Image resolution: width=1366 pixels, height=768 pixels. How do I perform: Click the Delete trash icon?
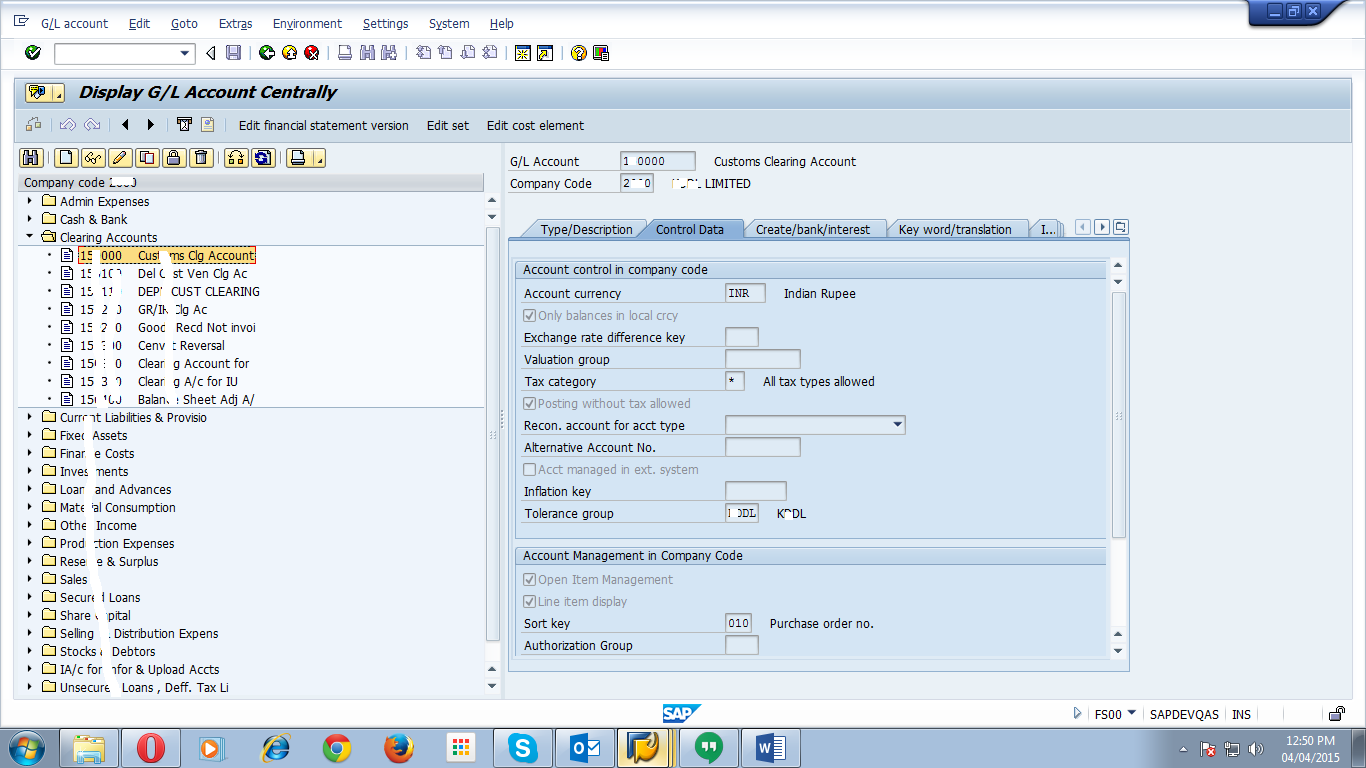click(201, 157)
